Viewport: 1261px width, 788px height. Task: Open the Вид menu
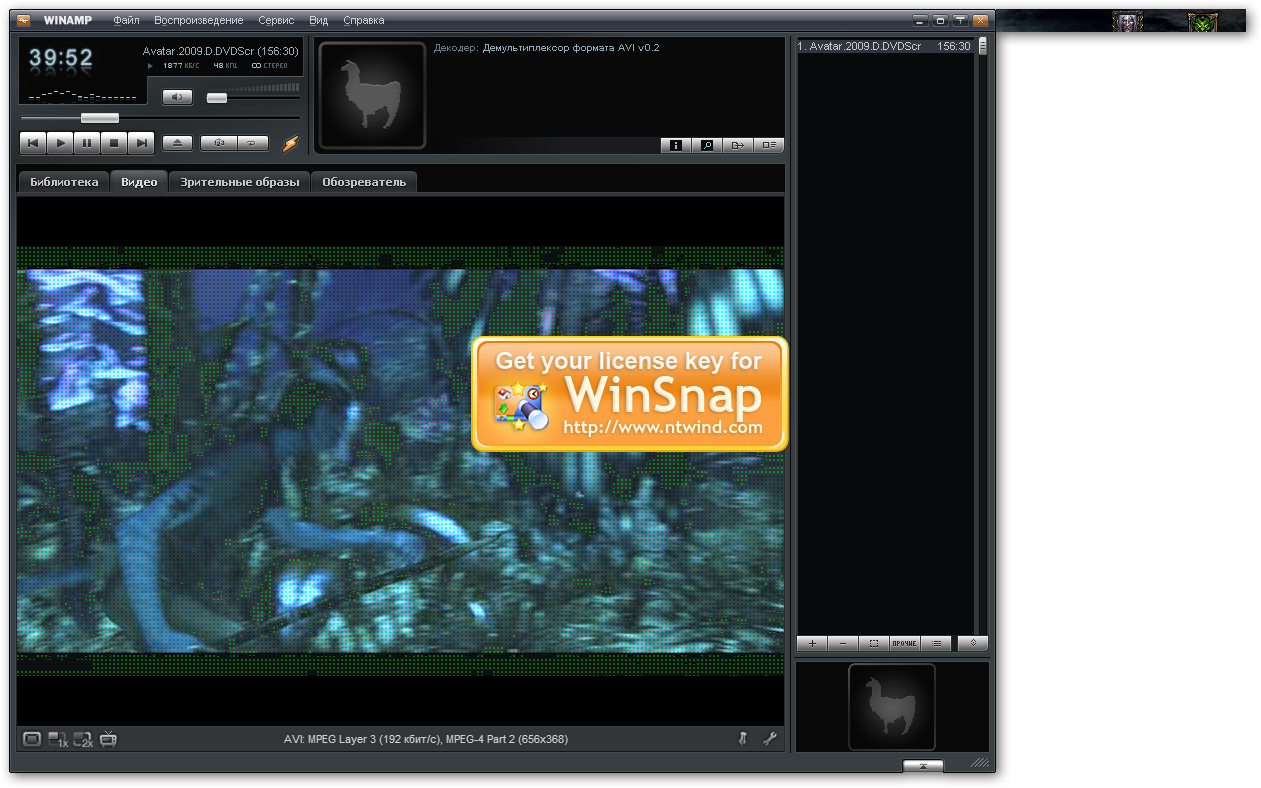coord(318,20)
